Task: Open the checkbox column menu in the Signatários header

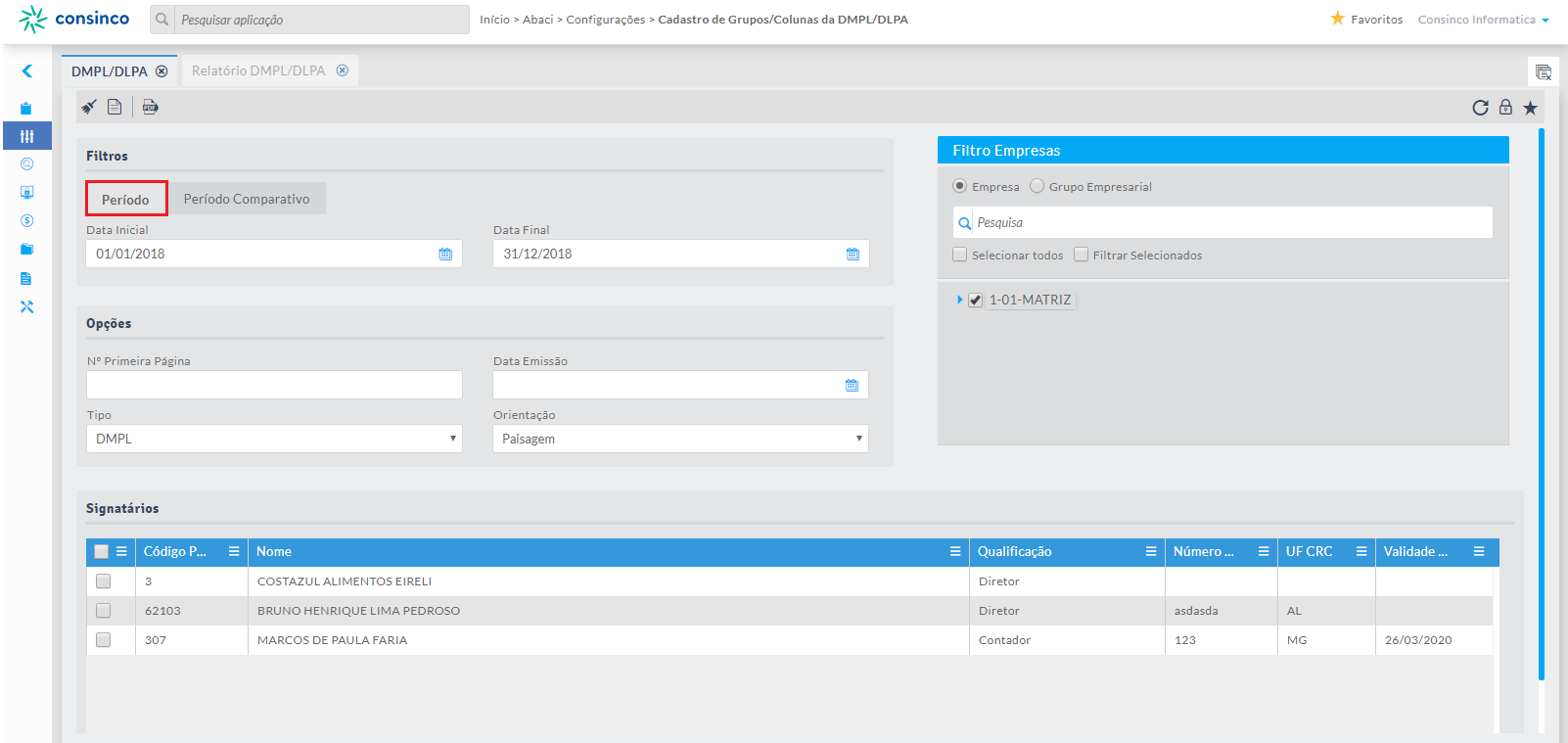Action: pyautogui.click(x=121, y=551)
